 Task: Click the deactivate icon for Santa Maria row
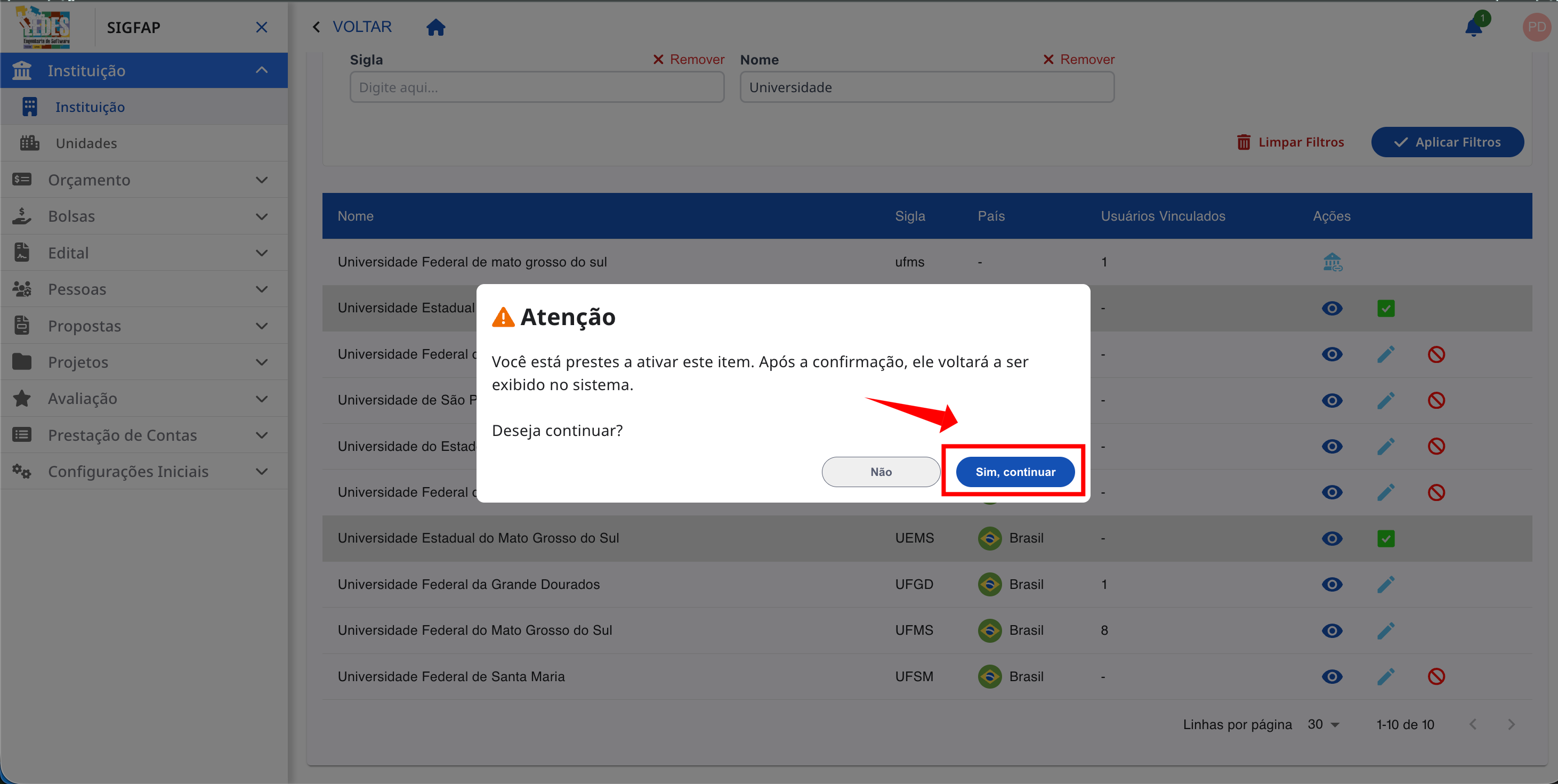tap(1436, 676)
